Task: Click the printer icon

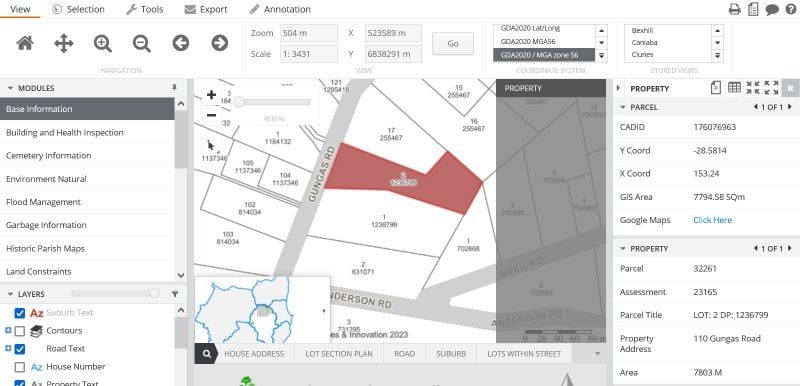Action: point(735,9)
